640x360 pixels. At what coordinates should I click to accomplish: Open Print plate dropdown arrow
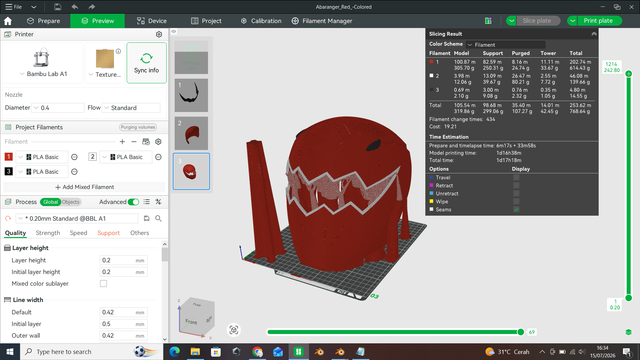tap(573, 21)
